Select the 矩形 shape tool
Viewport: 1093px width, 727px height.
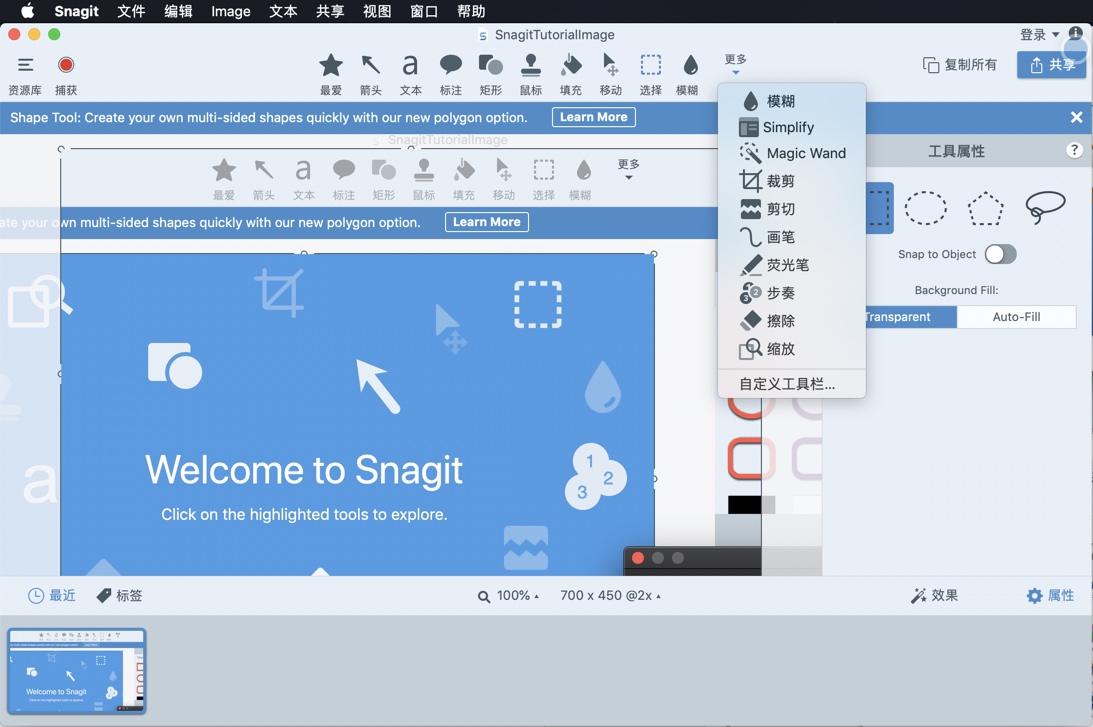pyautogui.click(x=491, y=75)
